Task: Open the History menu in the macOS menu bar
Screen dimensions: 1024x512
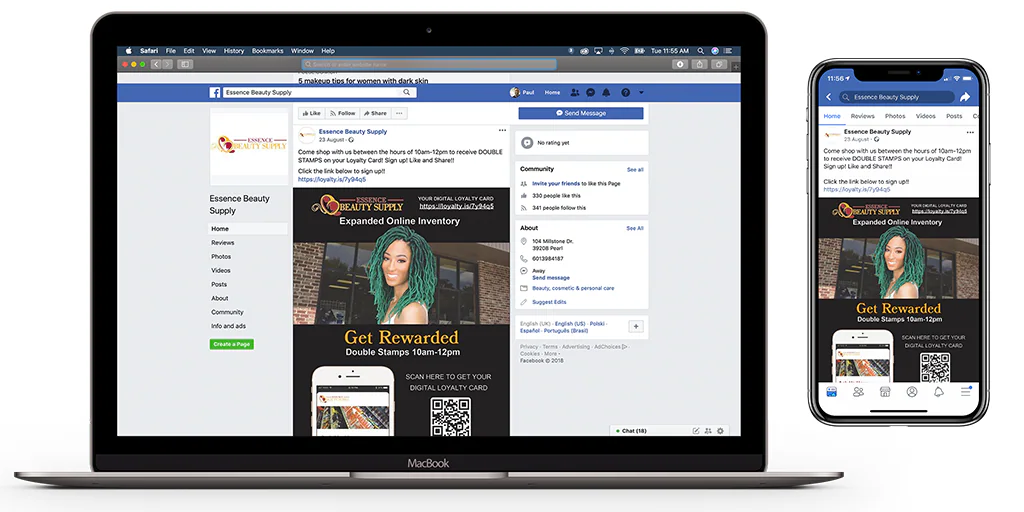Action: pyautogui.click(x=234, y=51)
